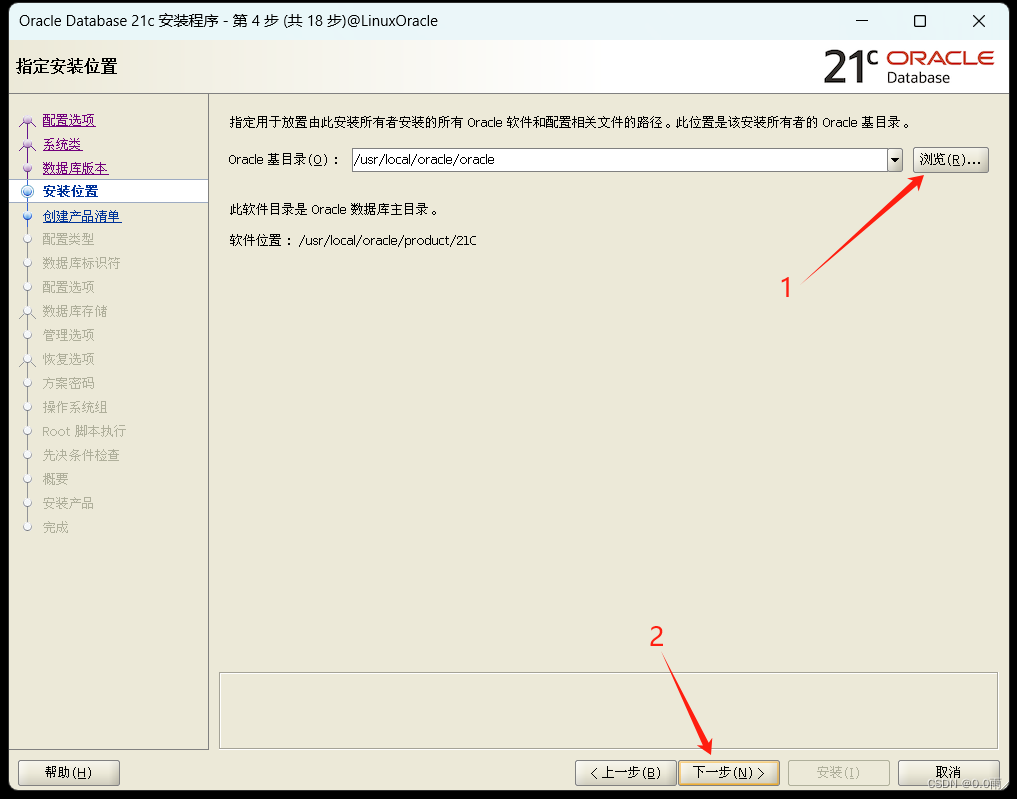The image size is (1017, 799).
Task: Click the 下一步(N) next button
Action: click(729, 772)
